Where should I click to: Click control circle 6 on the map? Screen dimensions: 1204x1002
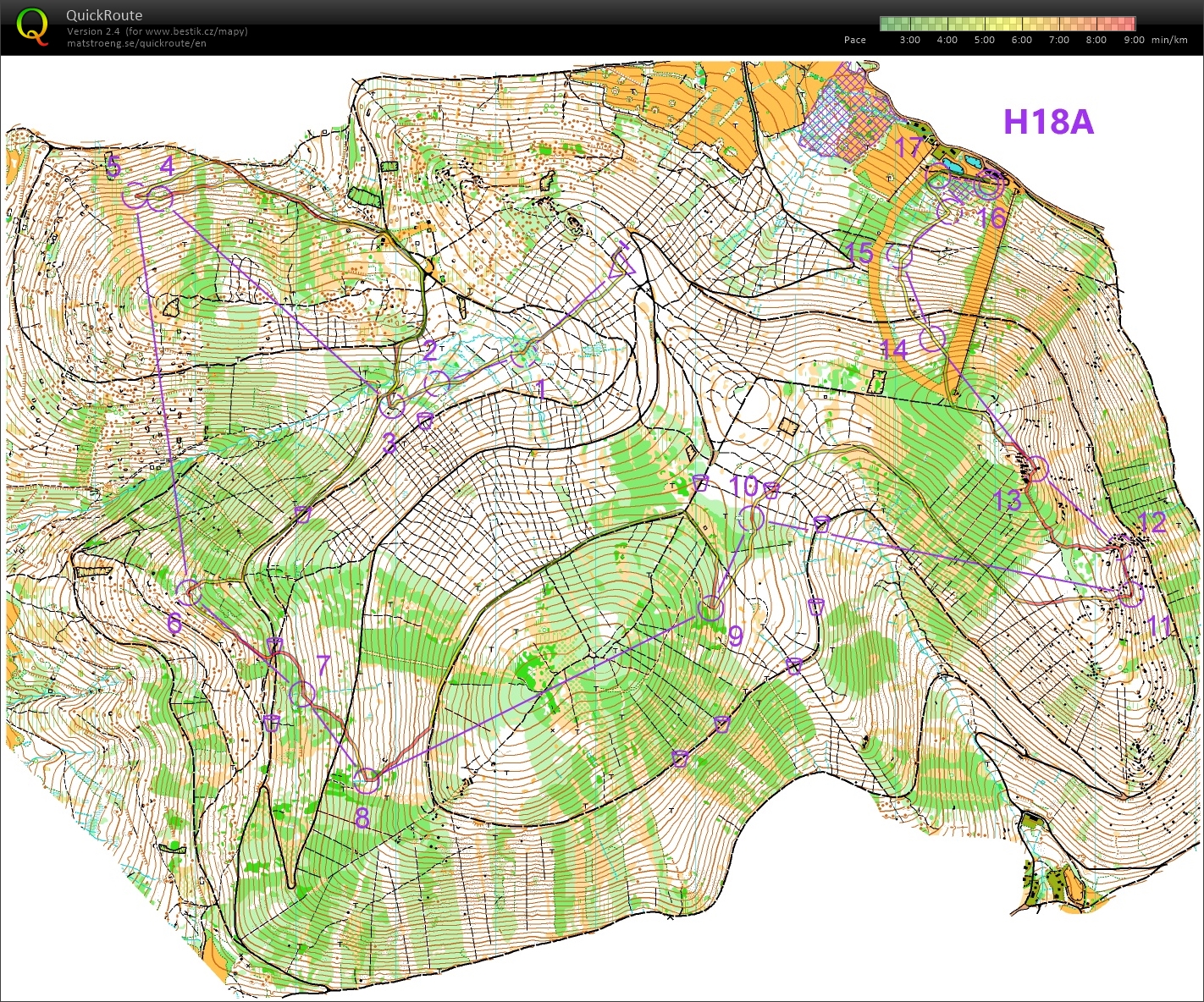189,592
